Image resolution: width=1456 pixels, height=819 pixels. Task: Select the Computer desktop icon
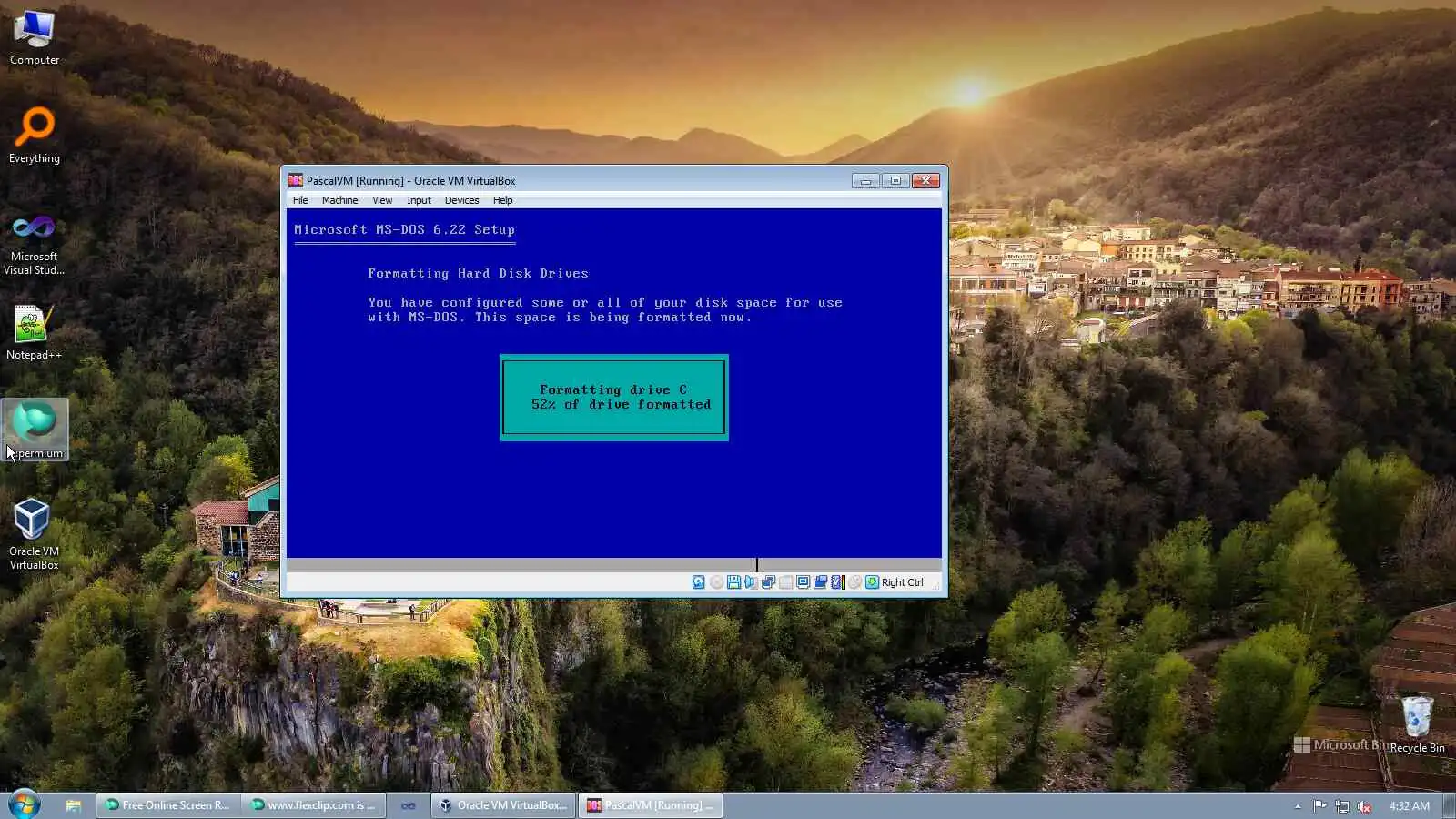coord(35,38)
